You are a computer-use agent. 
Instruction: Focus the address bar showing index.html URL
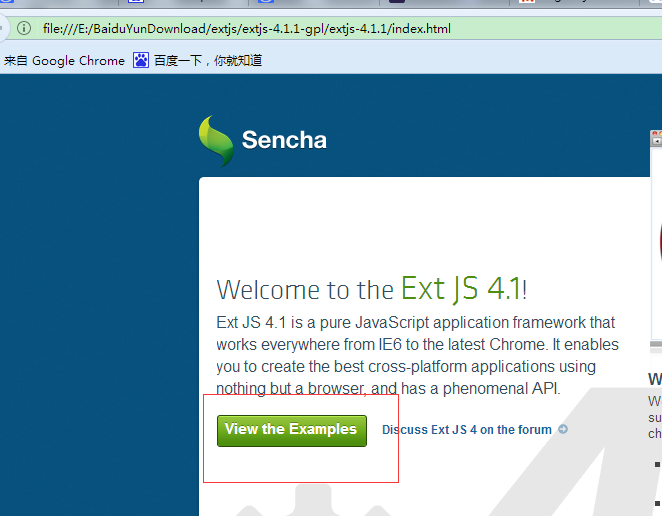tap(338, 29)
